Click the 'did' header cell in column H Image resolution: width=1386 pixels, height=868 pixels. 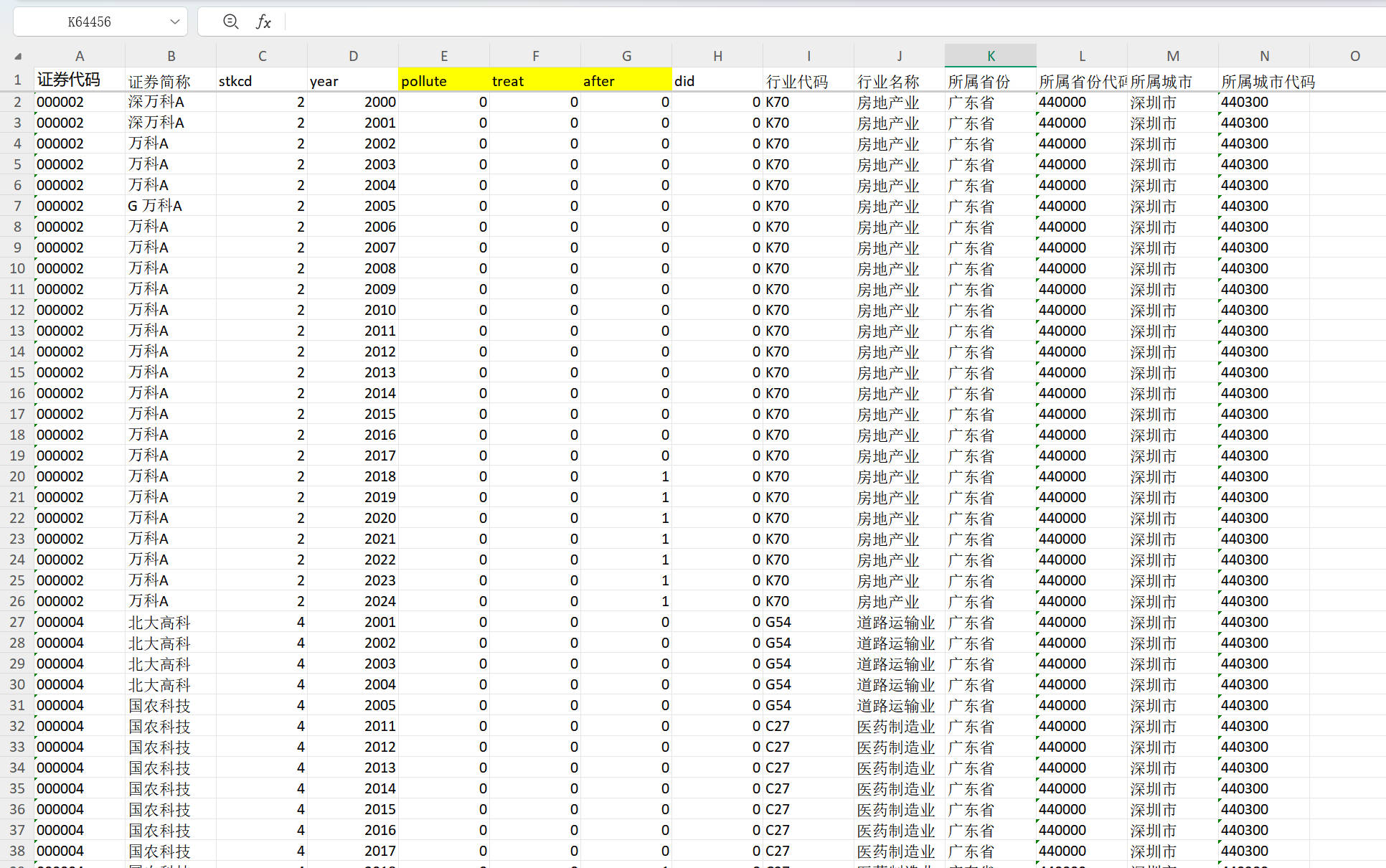(x=717, y=80)
